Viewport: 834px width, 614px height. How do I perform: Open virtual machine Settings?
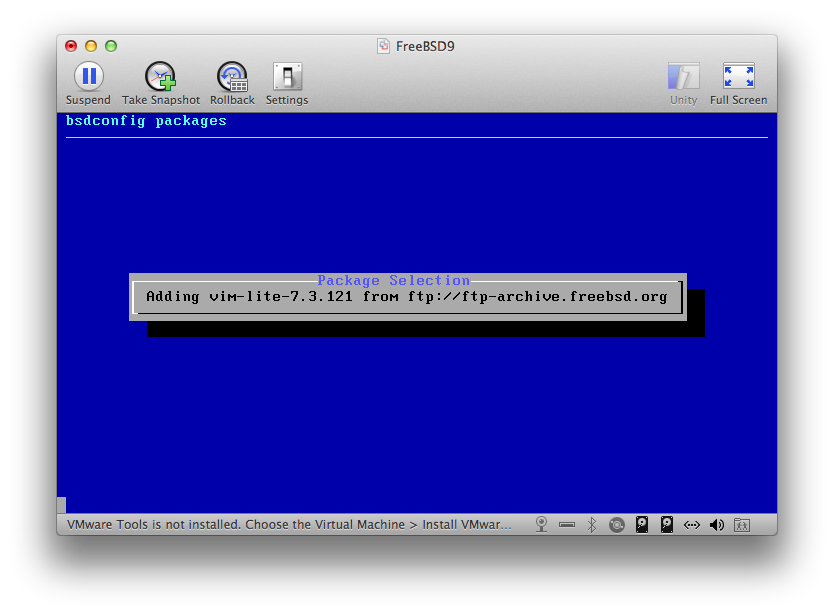pos(287,84)
